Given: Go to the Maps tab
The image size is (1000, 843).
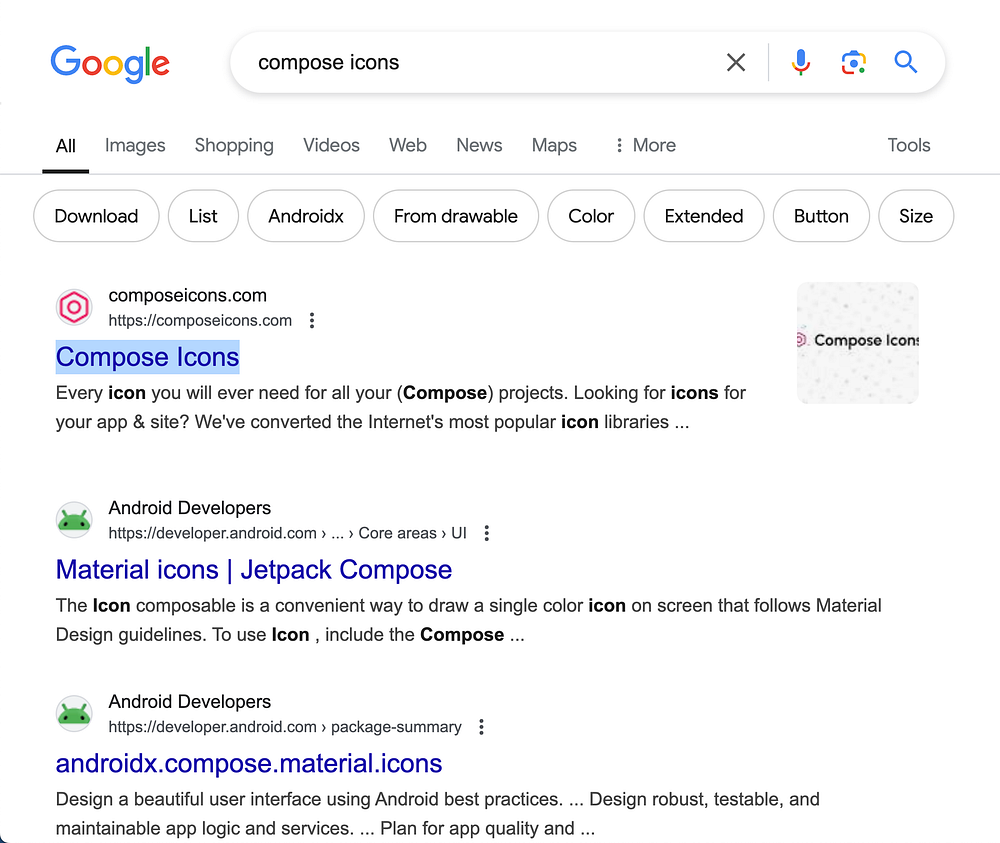Looking at the screenshot, I should pyautogui.click(x=554, y=145).
